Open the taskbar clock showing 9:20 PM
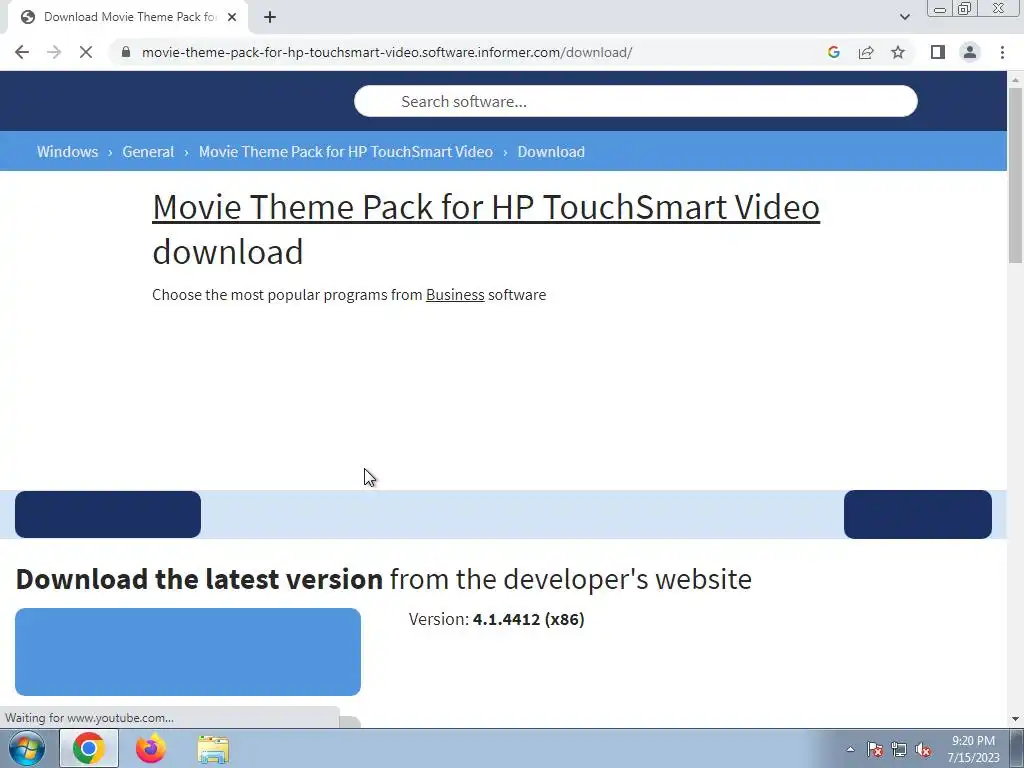The image size is (1024, 768). 973,749
